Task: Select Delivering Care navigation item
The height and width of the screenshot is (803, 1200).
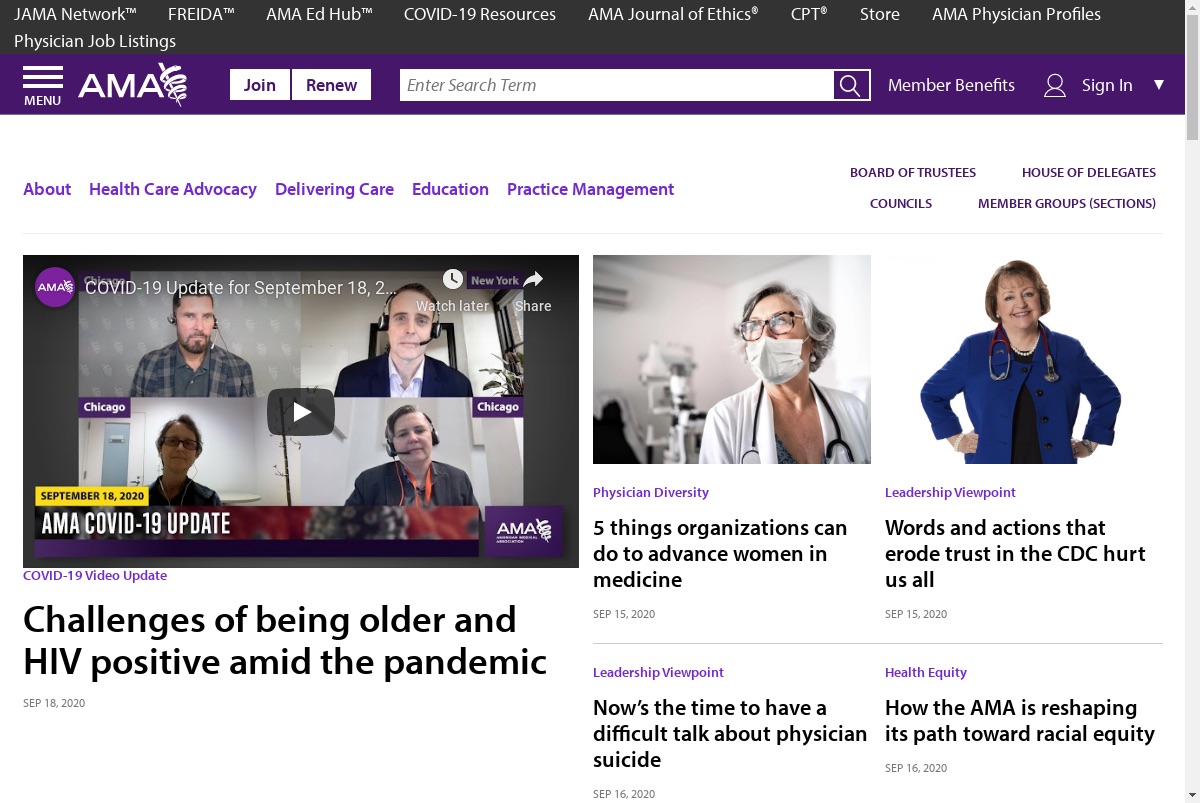Action: (334, 189)
